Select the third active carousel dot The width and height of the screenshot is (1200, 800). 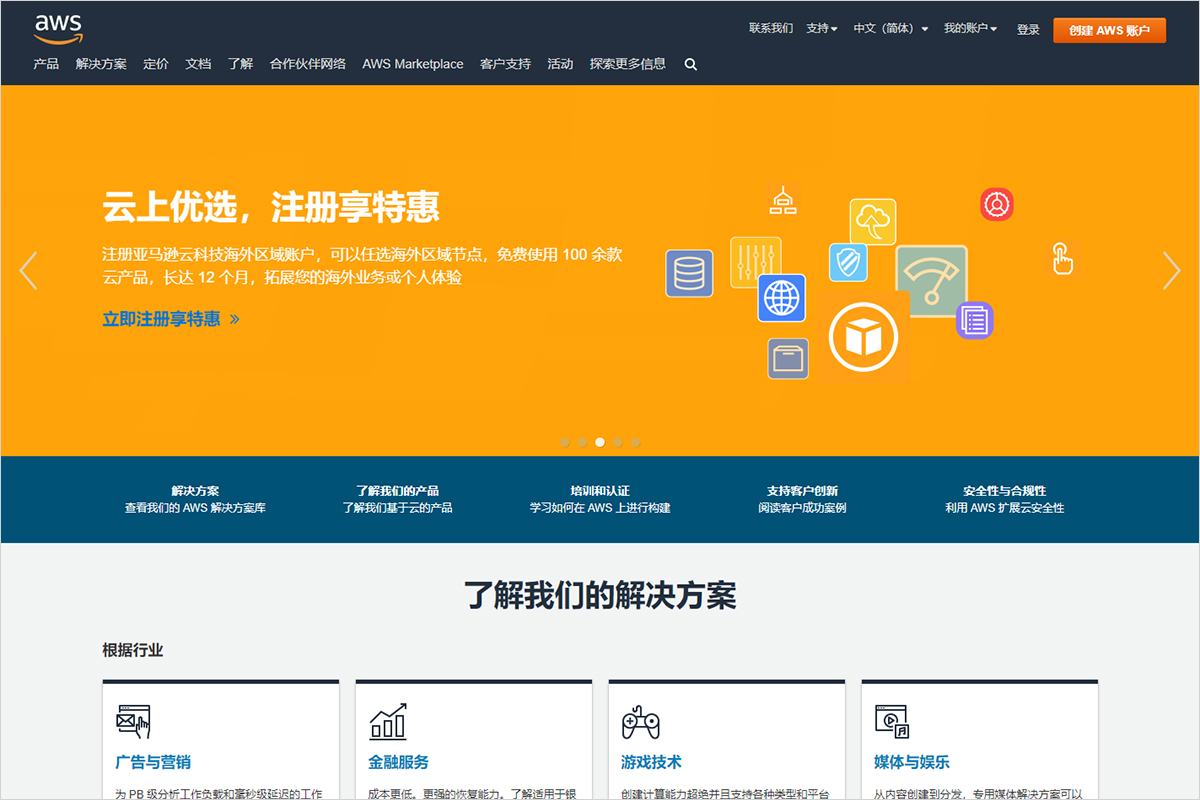600,441
